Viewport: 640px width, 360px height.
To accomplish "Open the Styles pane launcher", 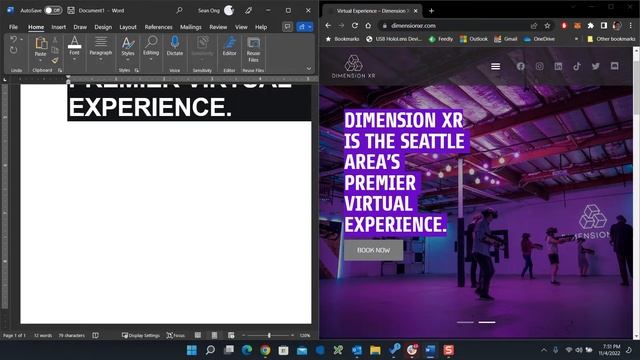I will 137,70.
